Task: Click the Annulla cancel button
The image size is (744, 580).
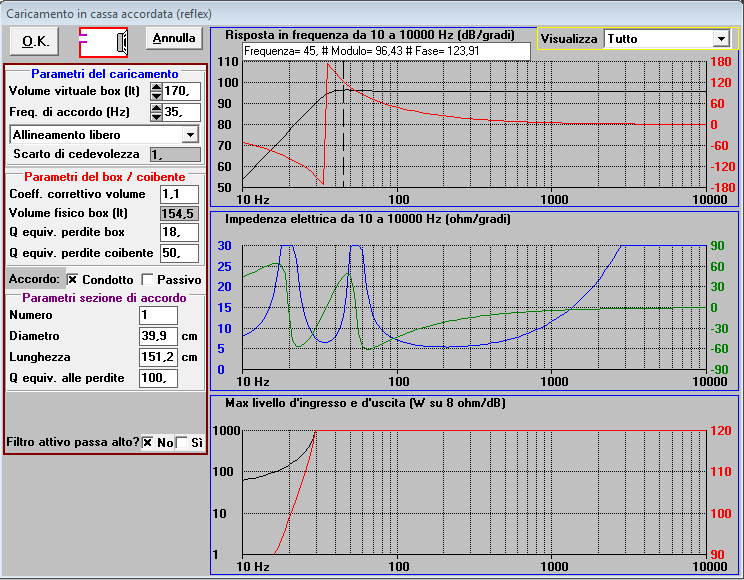Action: (x=174, y=38)
